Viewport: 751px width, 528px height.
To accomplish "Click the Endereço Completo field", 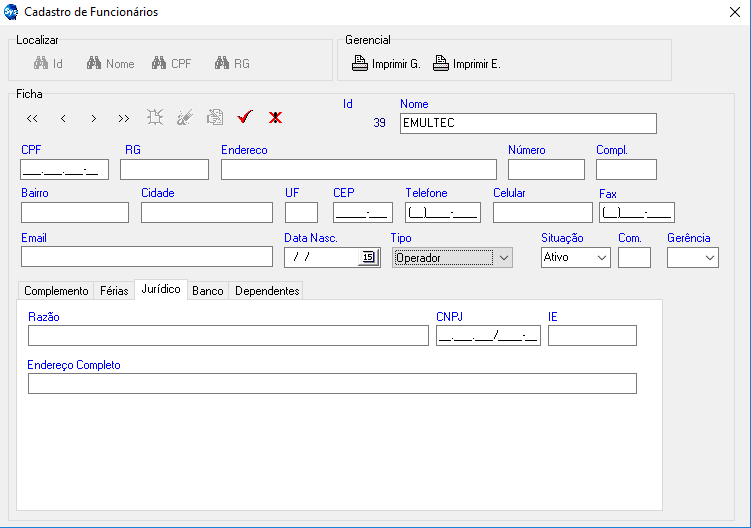I will coord(332,384).
